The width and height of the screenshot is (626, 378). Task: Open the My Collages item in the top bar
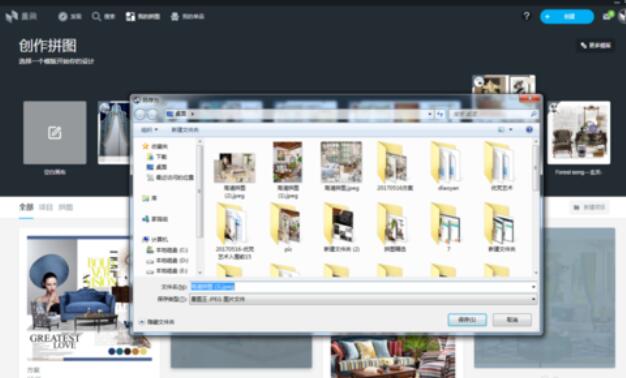tap(143, 16)
